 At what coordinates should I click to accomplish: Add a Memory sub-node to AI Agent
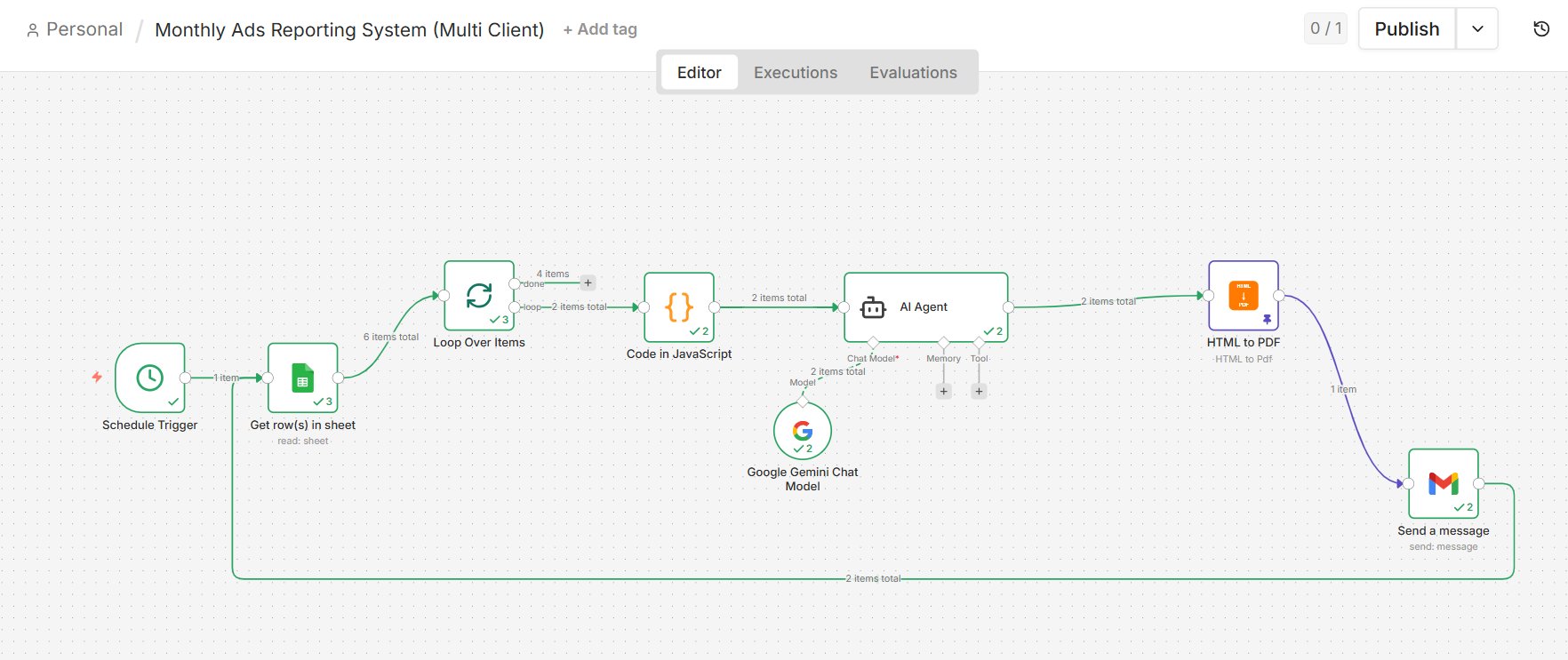[x=944, y=391]
